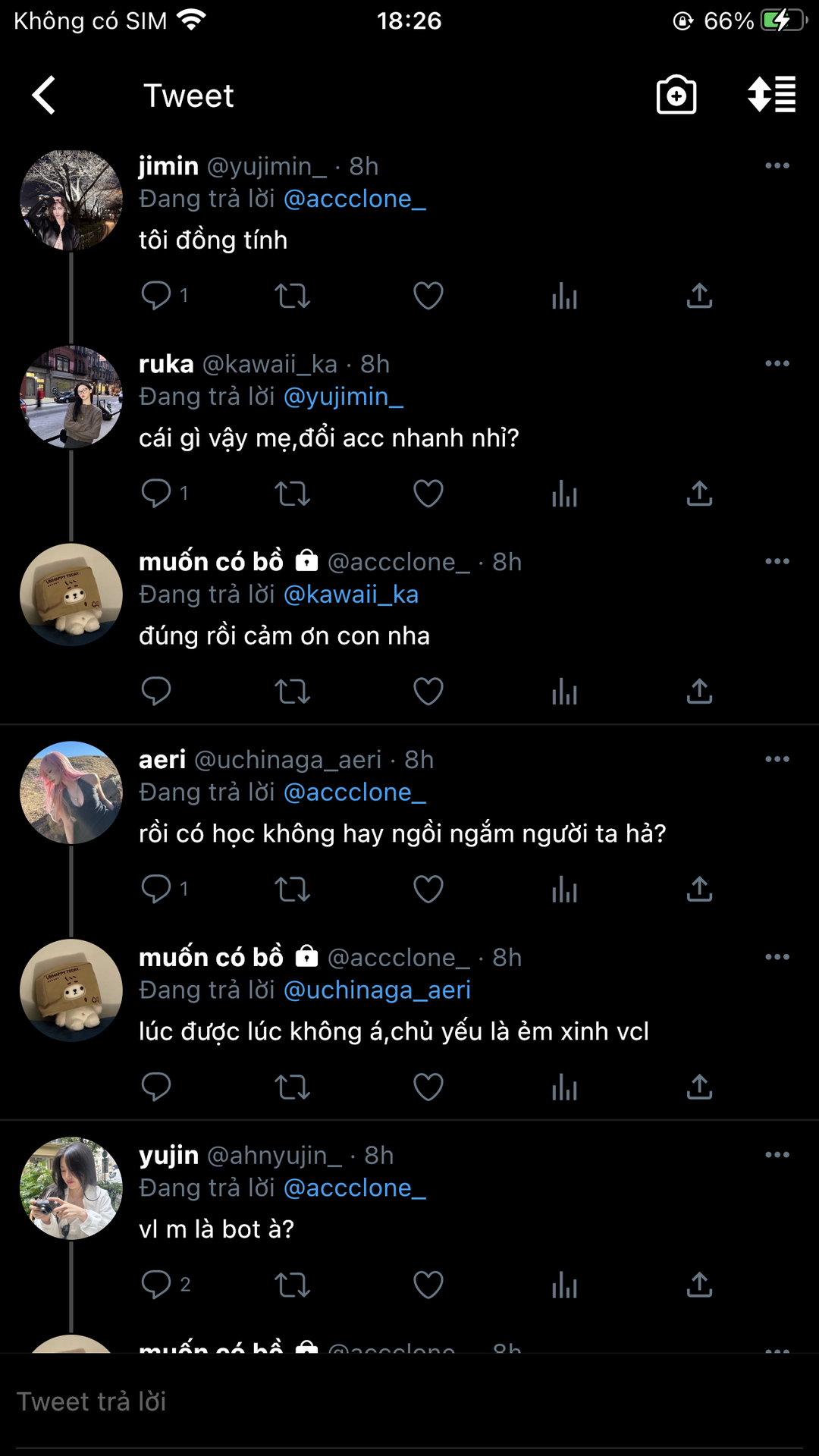The image size is (819, 1456).
Task: Go back using the header arrow
Action: point(44,96)
